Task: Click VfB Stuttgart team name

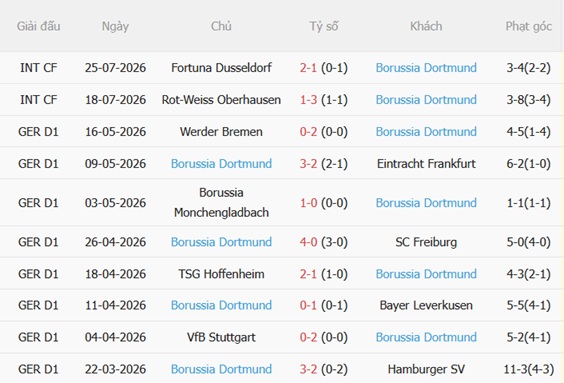Action: [x=221, y=337]
